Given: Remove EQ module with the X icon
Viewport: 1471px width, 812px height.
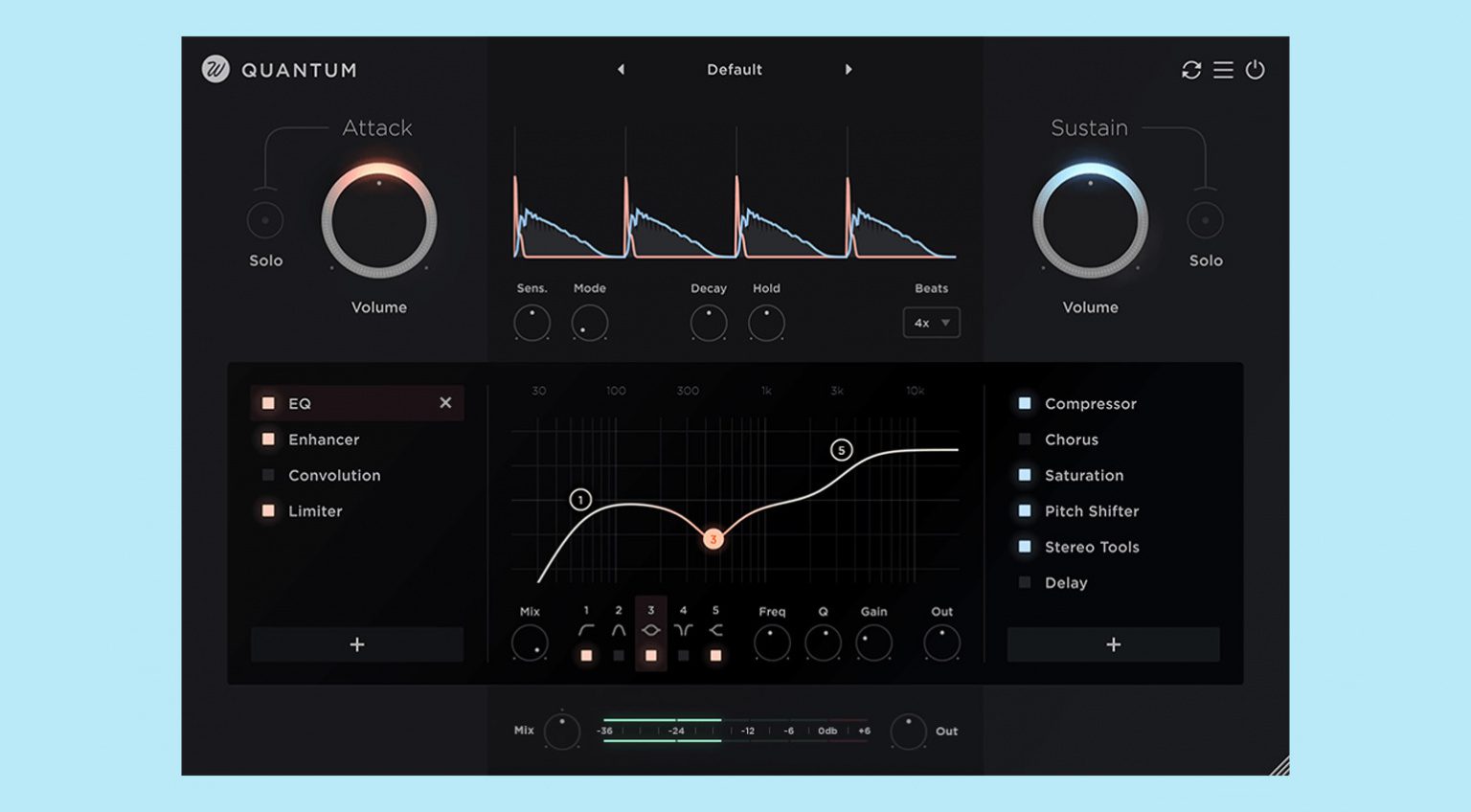Looking at the screenshot, I should (x=445, y=403).
